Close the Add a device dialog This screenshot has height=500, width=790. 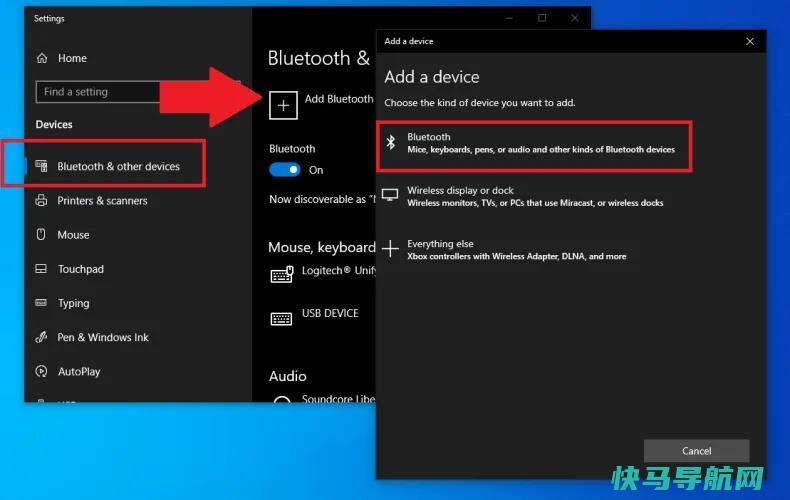coord(750,41)
